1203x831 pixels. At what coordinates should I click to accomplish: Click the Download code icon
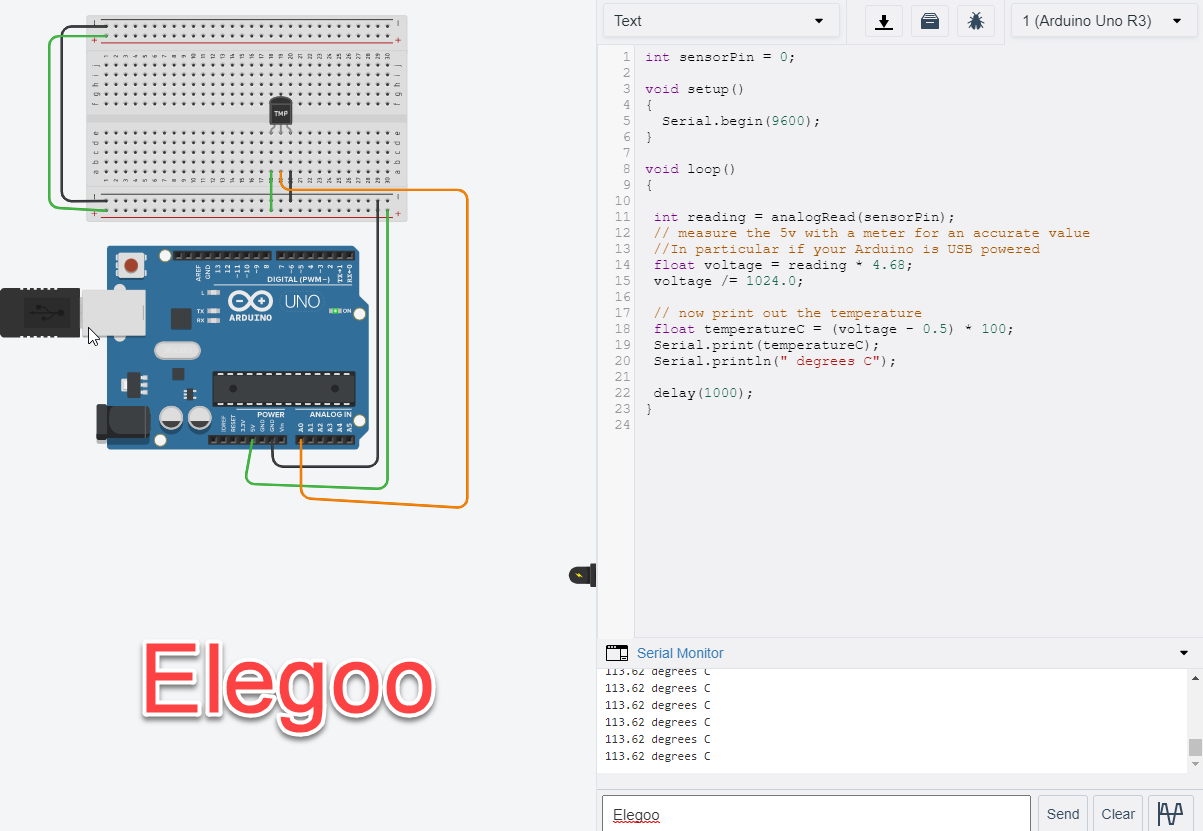coord(883,21)
